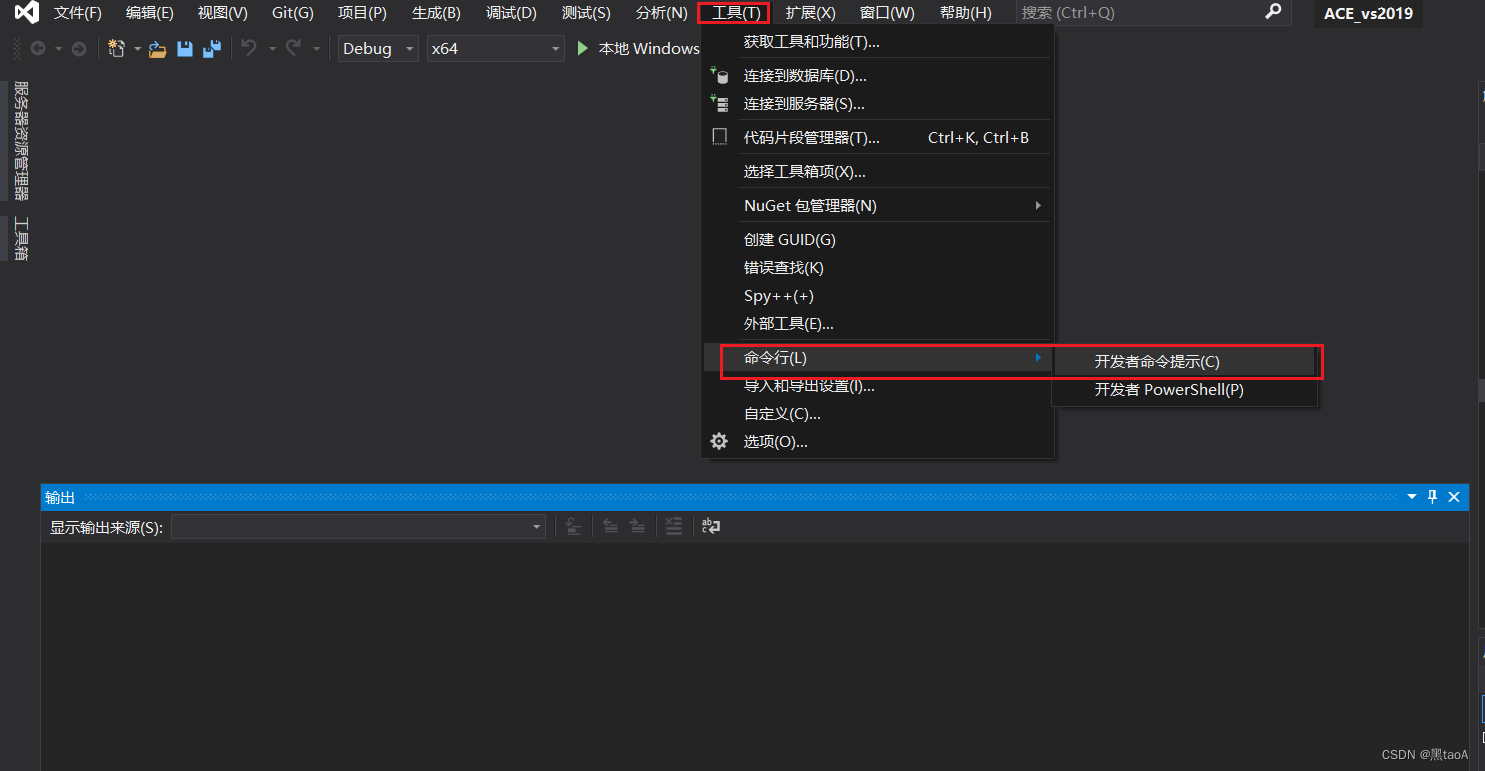Expand the redo history dropdown arrow
Screen dimensions: 1485x771
coord(317,48)
